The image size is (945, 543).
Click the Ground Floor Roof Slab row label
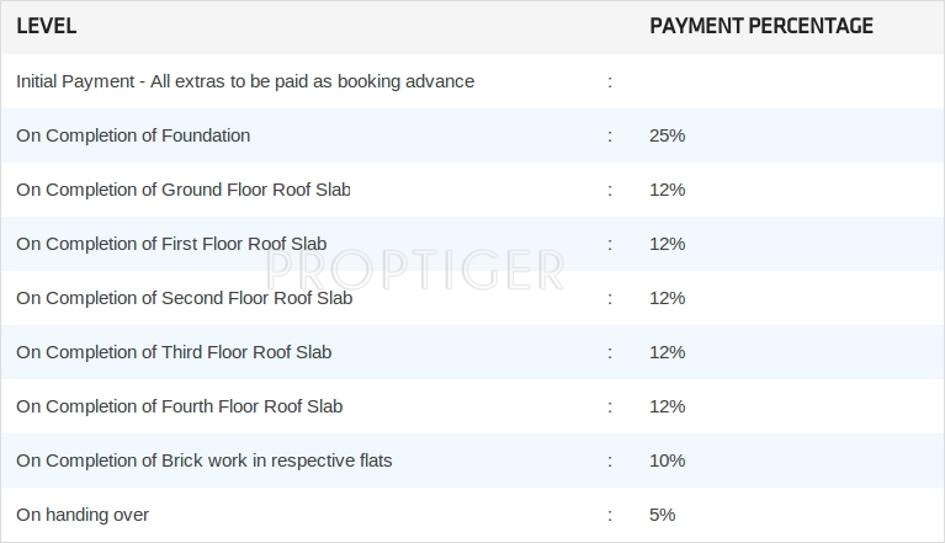click(x=183, y=189)
